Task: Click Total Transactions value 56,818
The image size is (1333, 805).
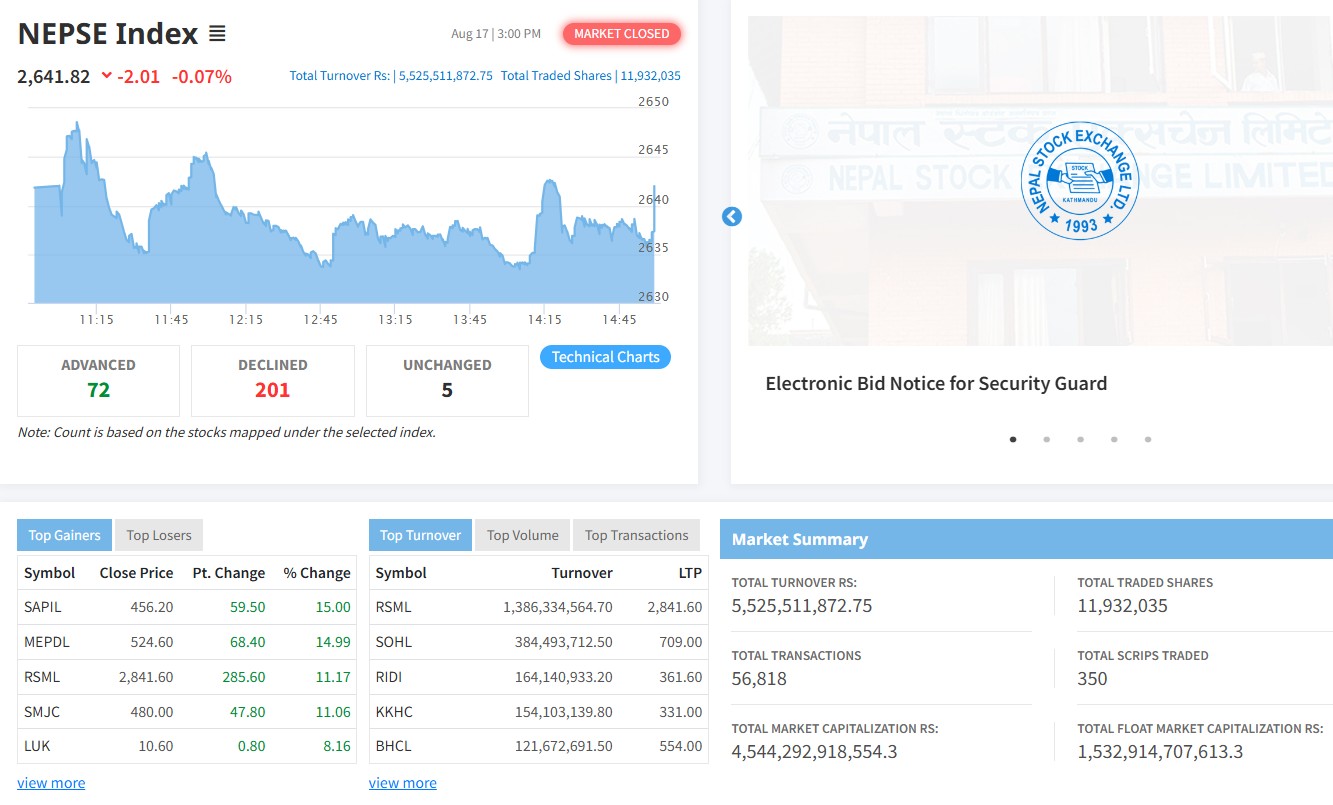Action: (759, 679)
